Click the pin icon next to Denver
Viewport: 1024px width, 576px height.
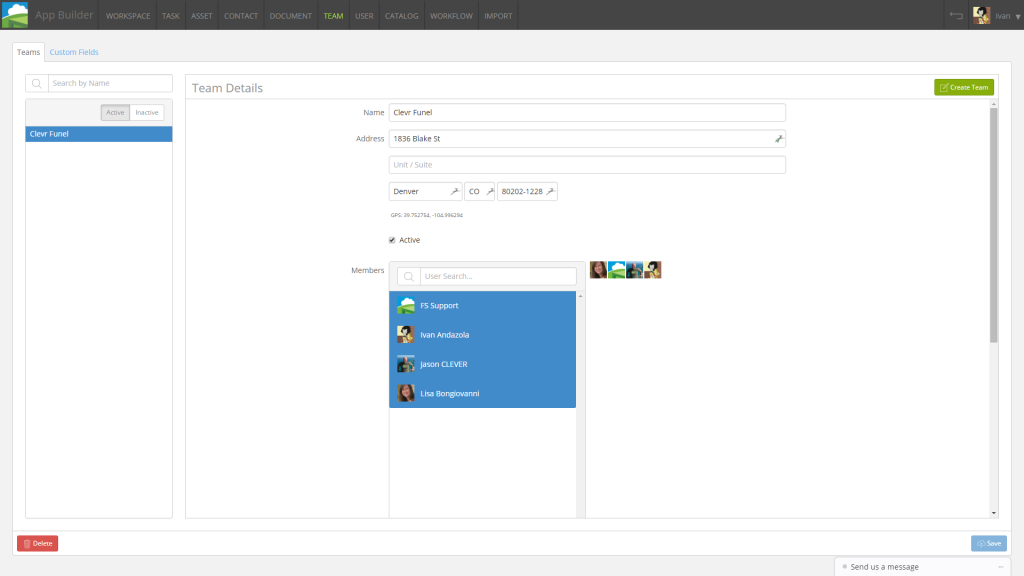(455, 190)
